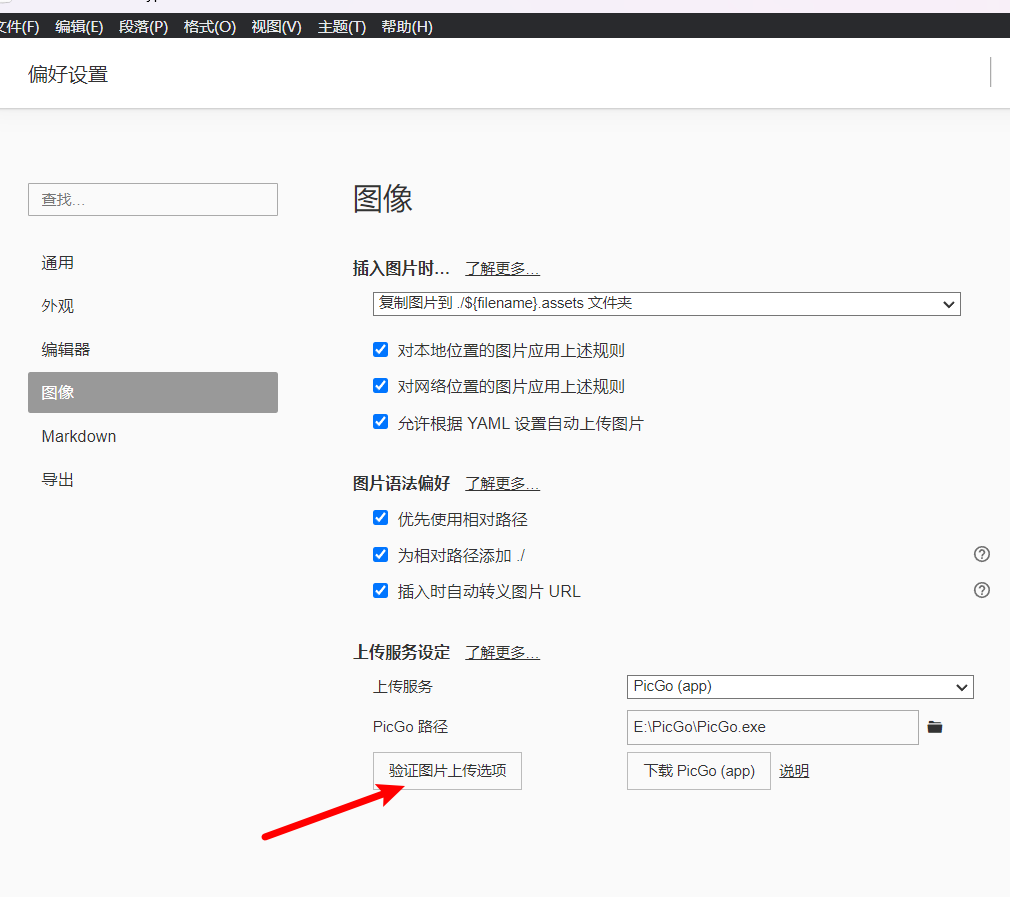This screenshot has width=1010, height=897.
Task: Click help icon next to 插入时自动转义图片 URL
Action: (x=981, y=590)
